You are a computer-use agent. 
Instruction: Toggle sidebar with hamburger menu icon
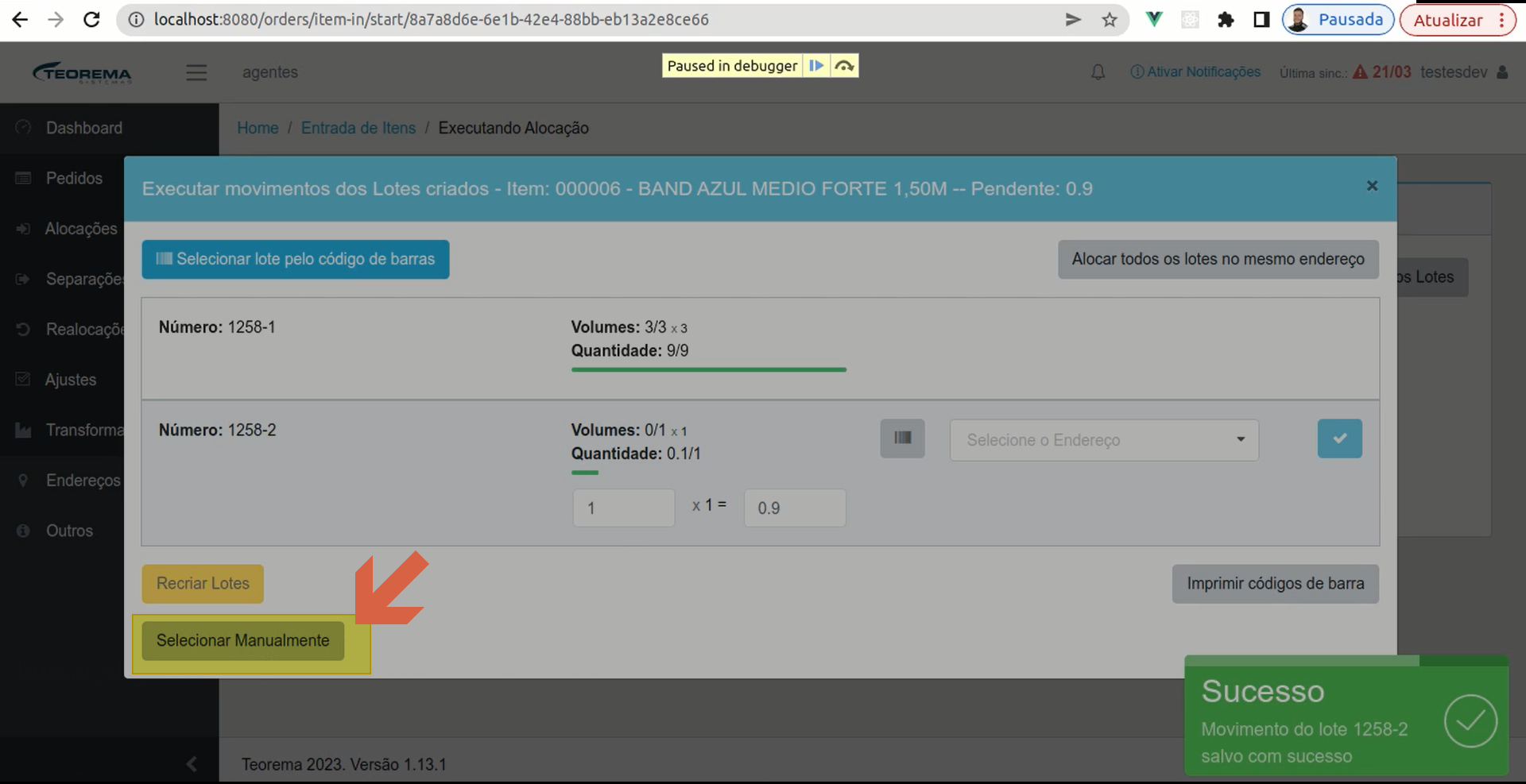[196, 72]
